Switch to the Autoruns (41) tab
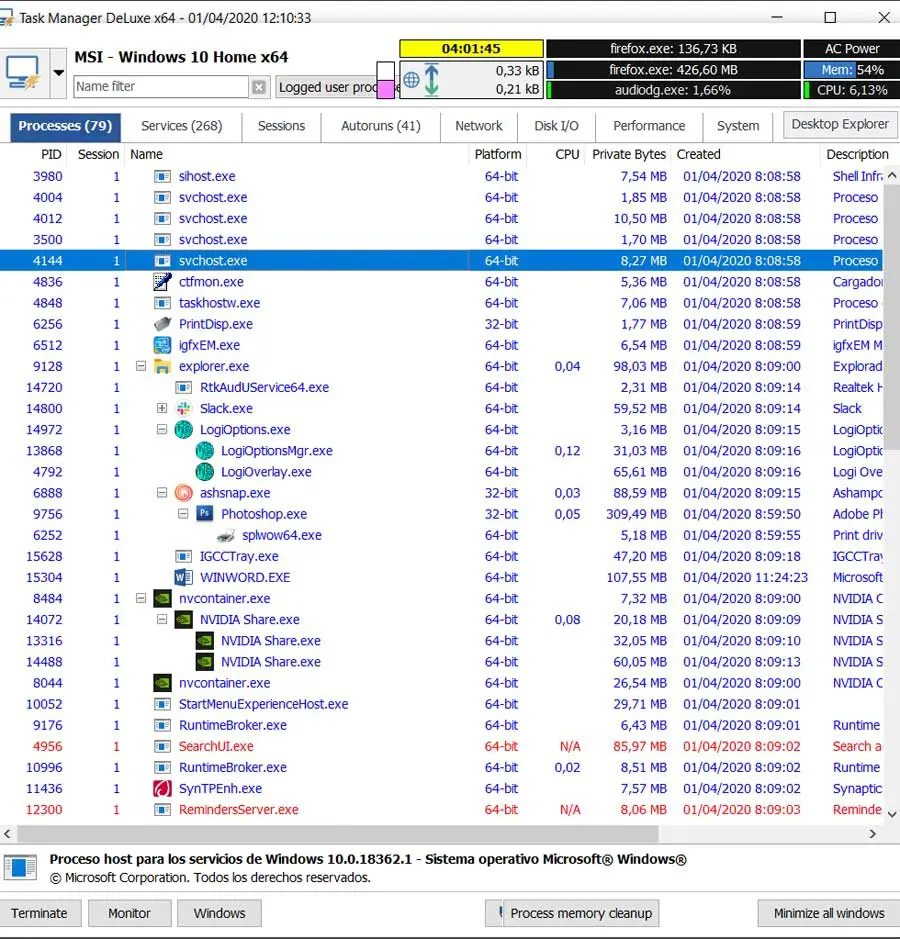The height and width of the screenshot is (939, 900). click(x=381, y=126)
